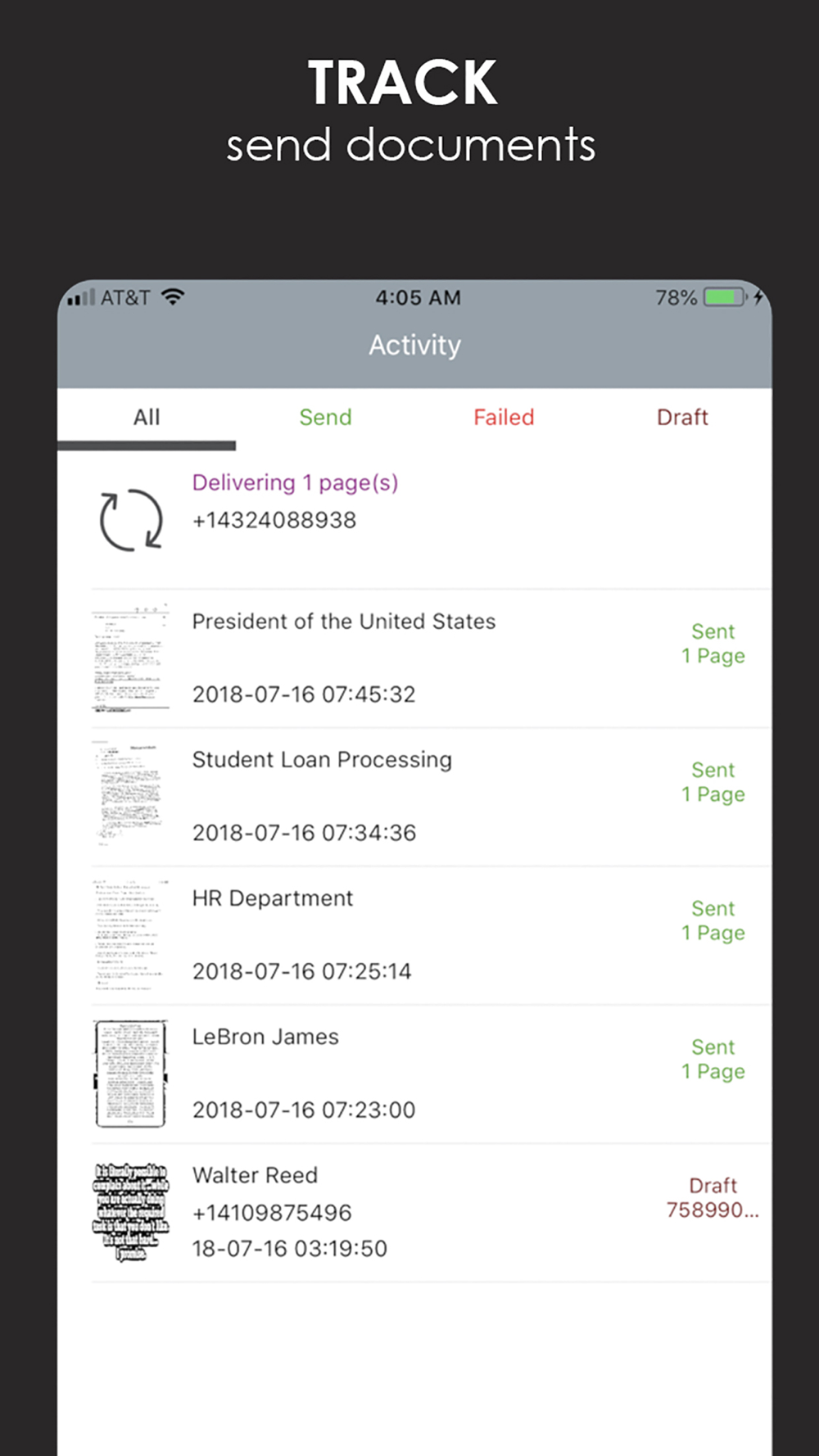Tap Sent 1 Page status for HR Department
Image resolution: width=819 pixels, height=1456 pixels.
pos(713,920)
